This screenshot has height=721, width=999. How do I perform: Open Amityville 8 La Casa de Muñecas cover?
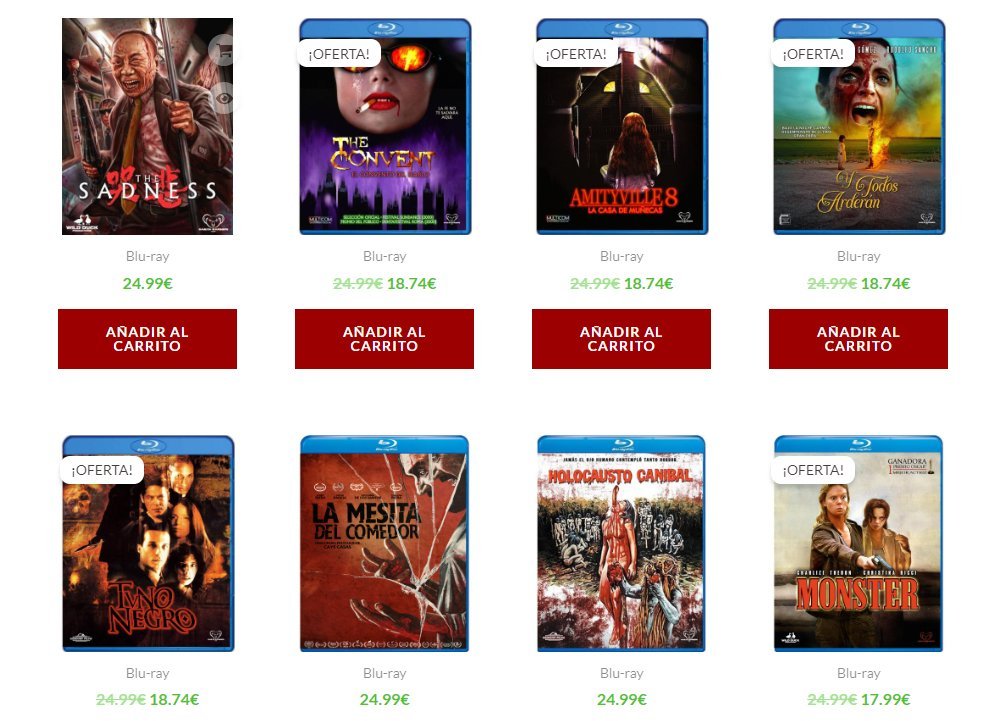coord(622,126)
